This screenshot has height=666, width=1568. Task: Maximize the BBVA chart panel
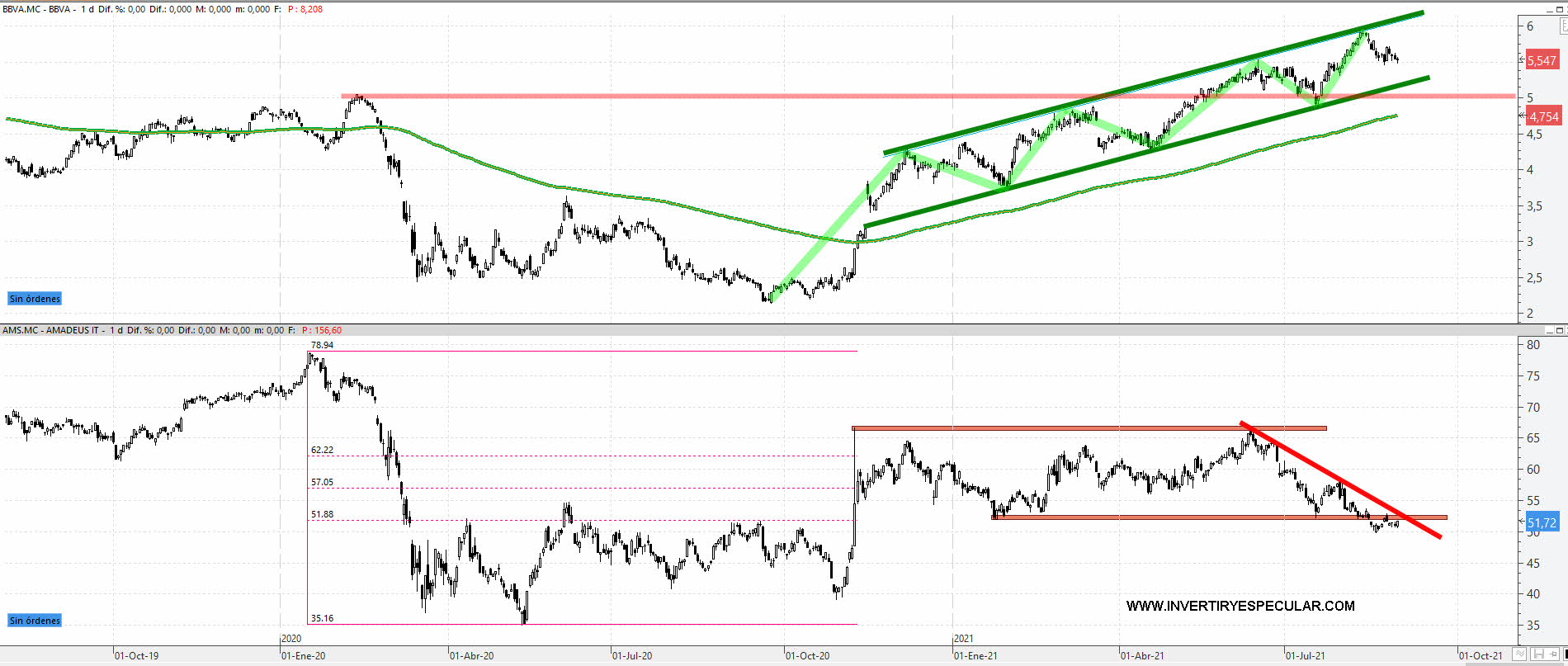1560,9
